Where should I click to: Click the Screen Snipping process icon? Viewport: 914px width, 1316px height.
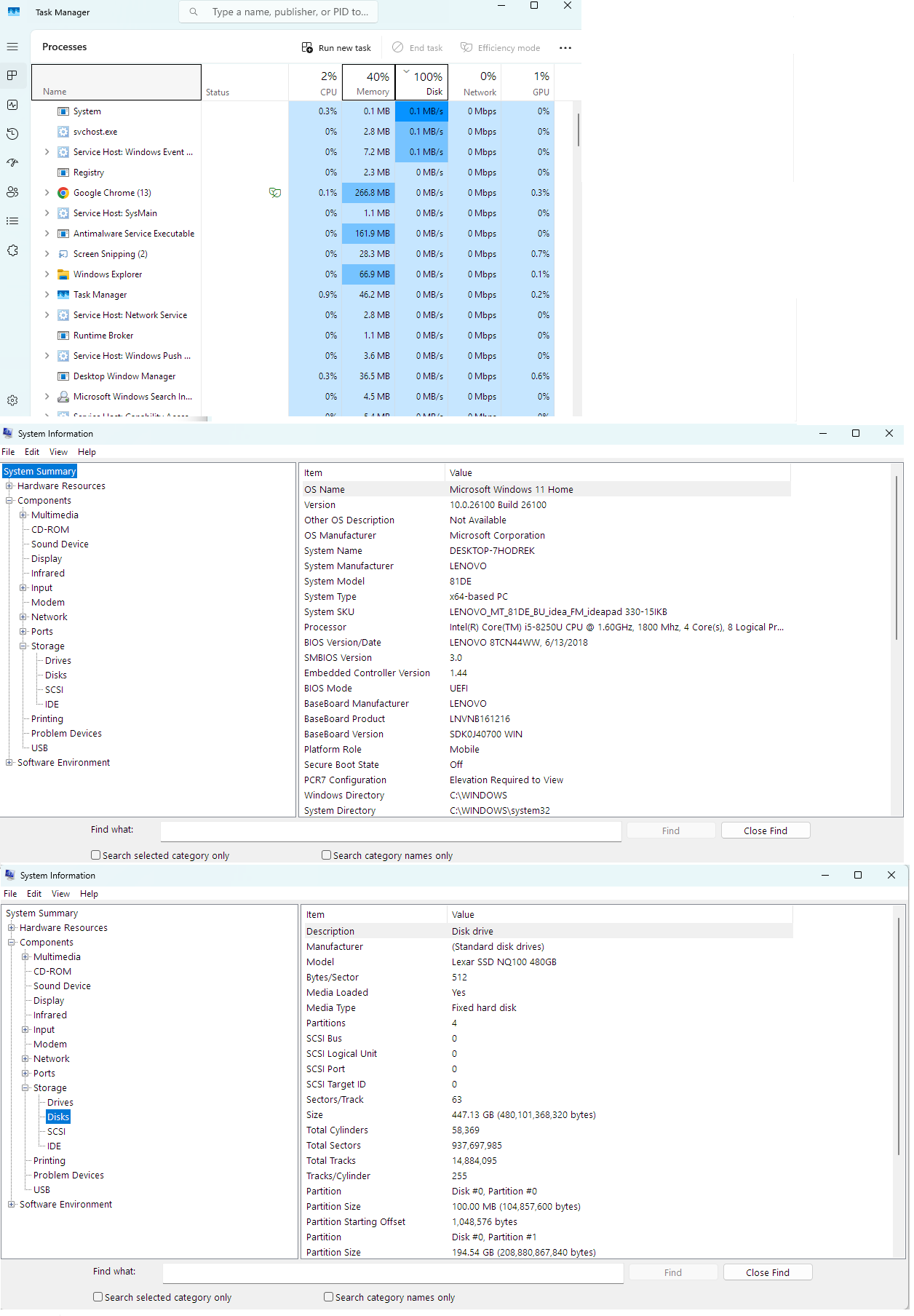(x=63, y=254)
